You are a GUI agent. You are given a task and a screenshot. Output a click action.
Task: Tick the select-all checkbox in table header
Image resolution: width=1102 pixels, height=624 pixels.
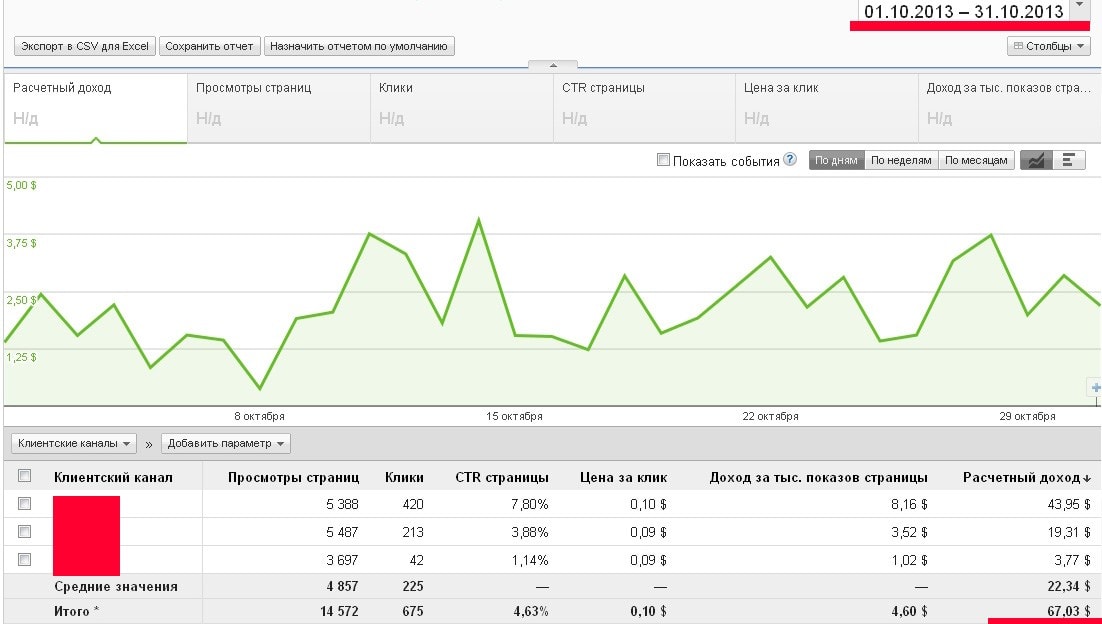(x=25, y=477)
